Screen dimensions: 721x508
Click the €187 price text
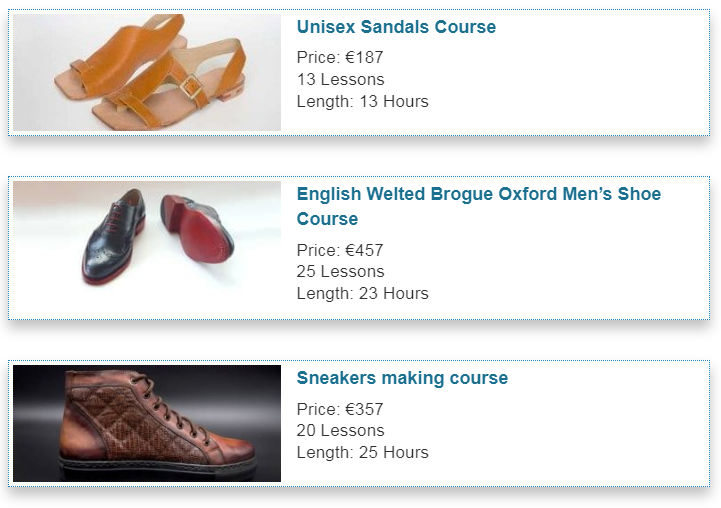click(340, 58)
